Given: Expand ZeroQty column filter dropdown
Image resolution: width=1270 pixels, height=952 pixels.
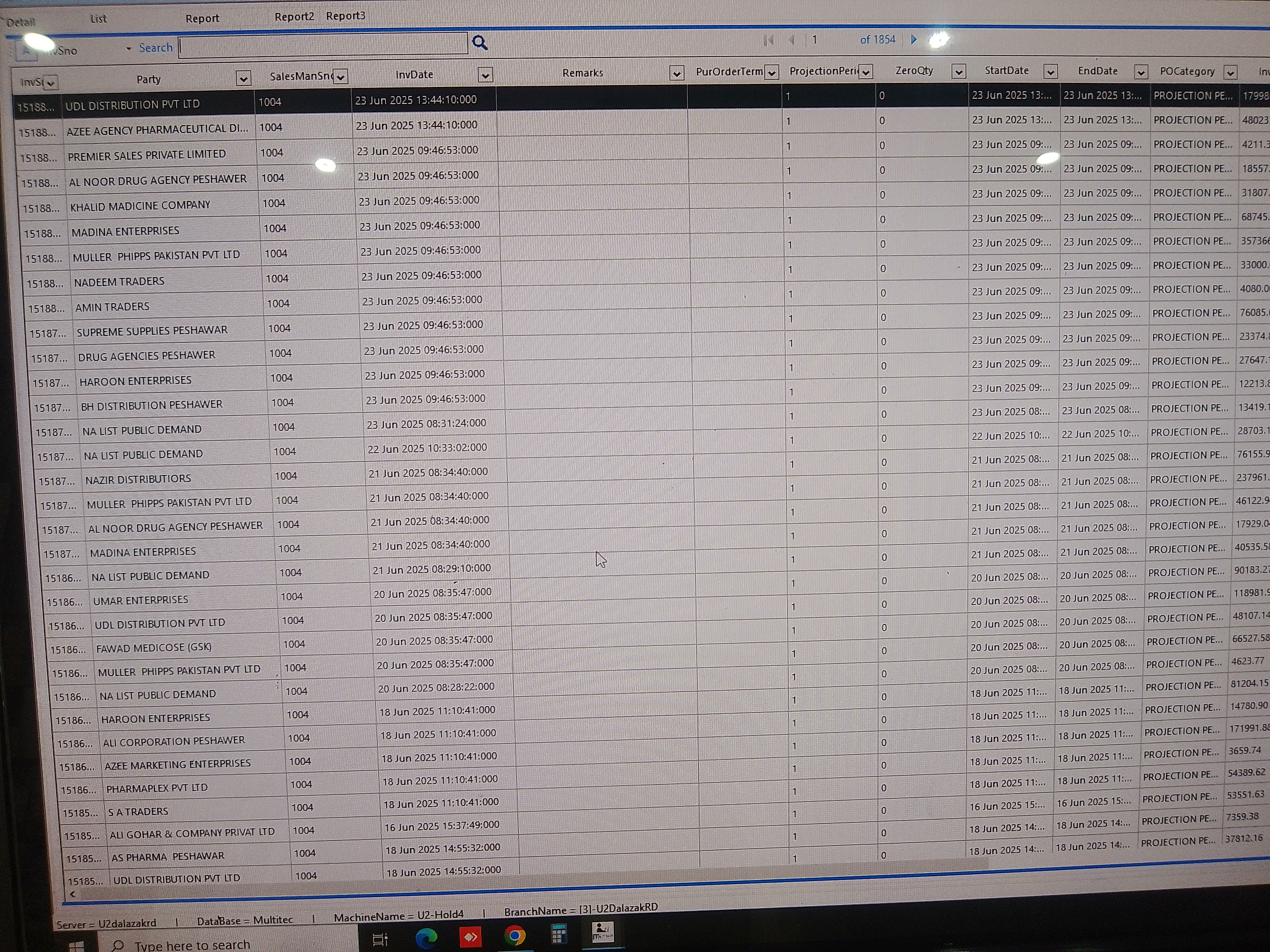Looking at the screenshot, I should point(958,72).
